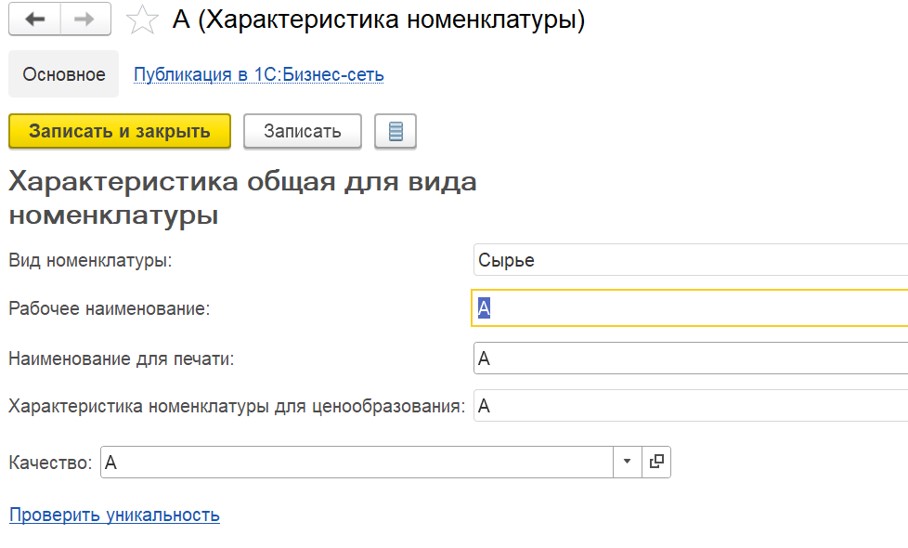
Task: Click the Качество label
Action: [50, 463]
